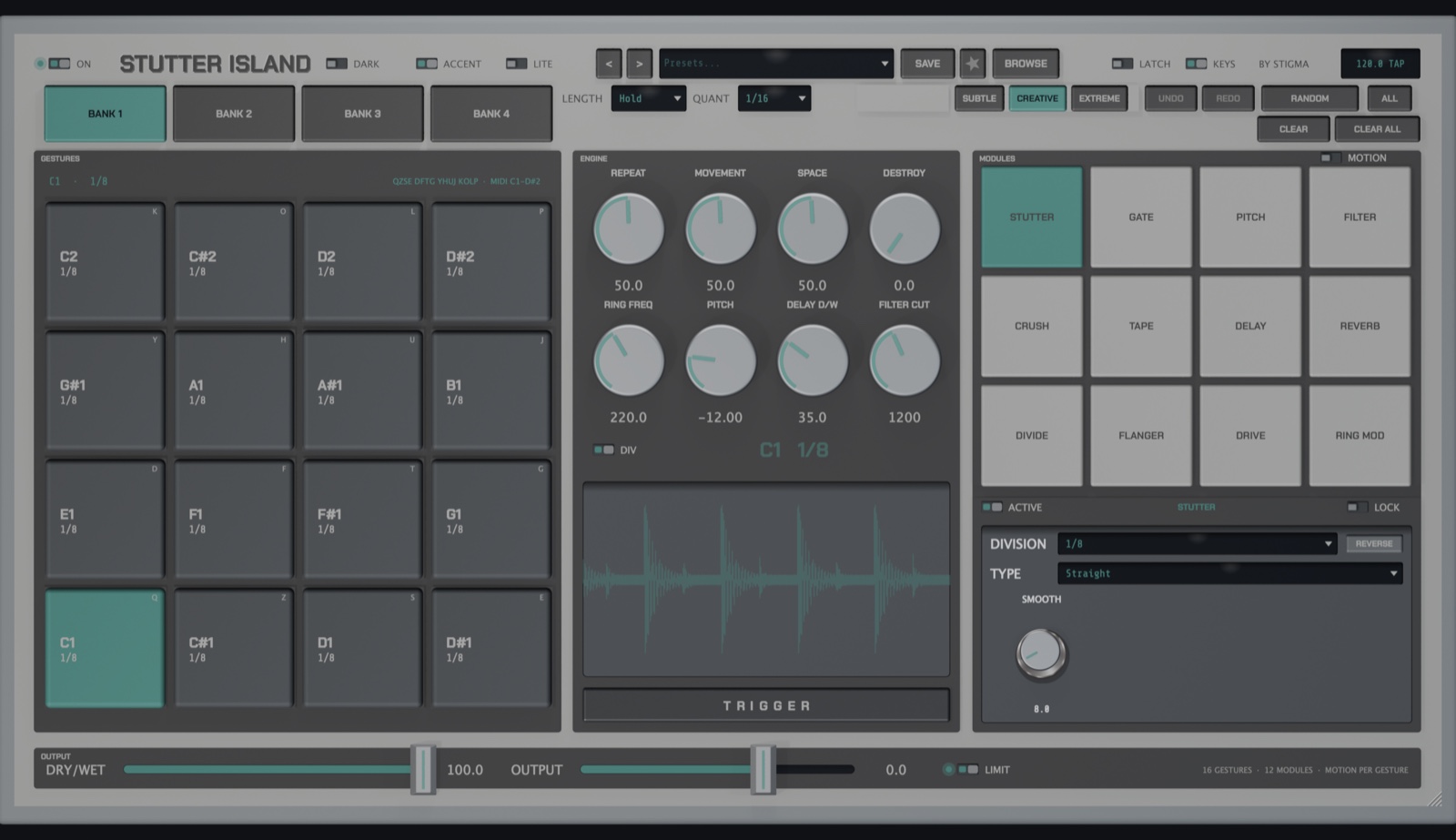Adjust the RING FREQ knob
This screenshot has height=840, width=1456.
pyautogui.click(x=628, y=360)
